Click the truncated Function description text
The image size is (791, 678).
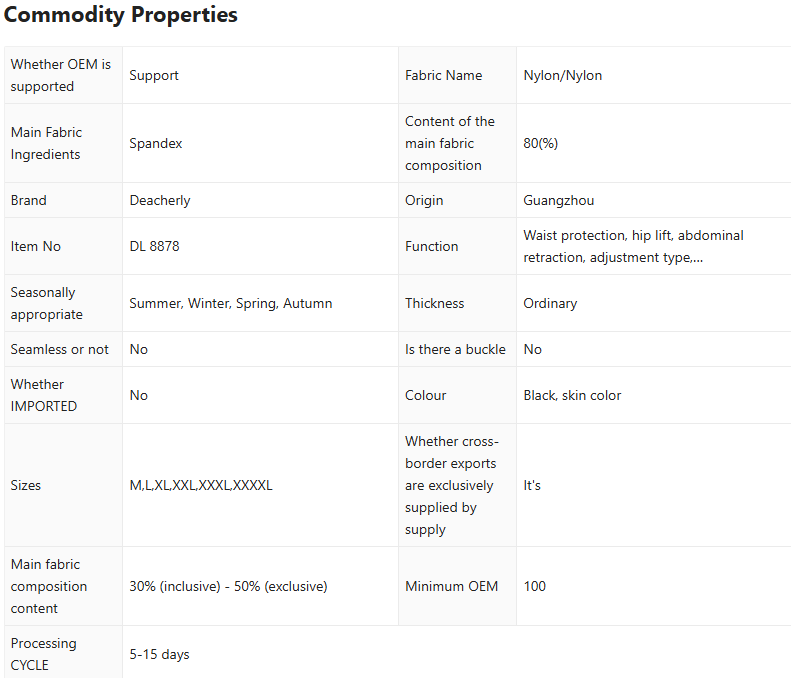point(633,246)
